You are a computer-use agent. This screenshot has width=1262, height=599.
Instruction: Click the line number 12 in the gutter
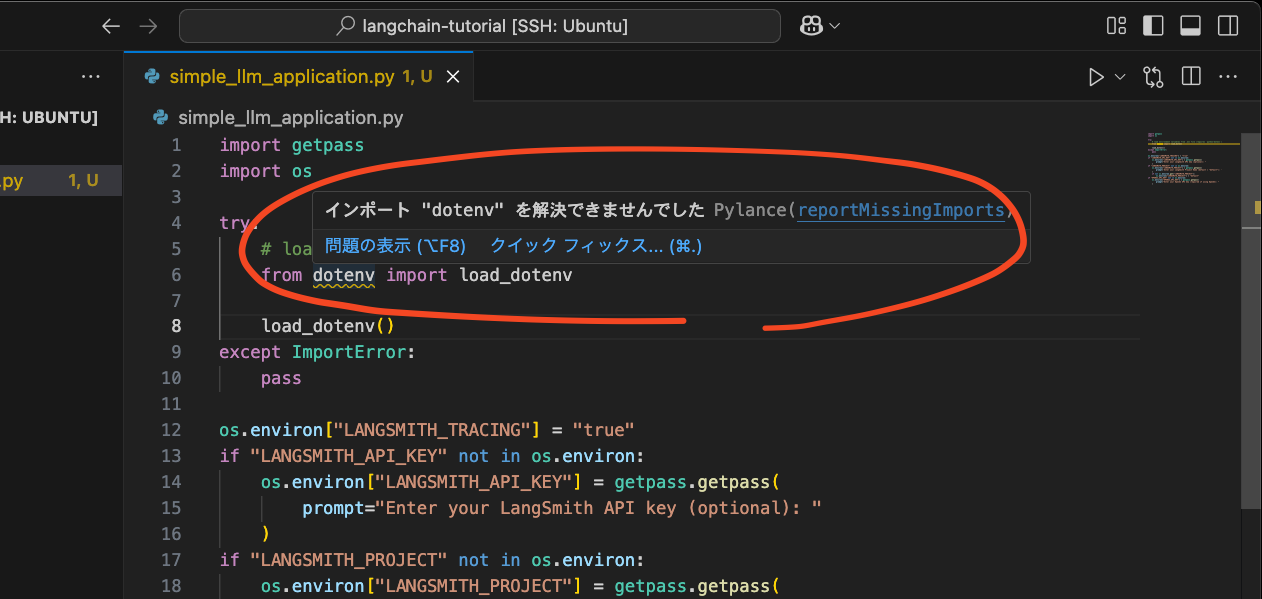click(171, 430)
